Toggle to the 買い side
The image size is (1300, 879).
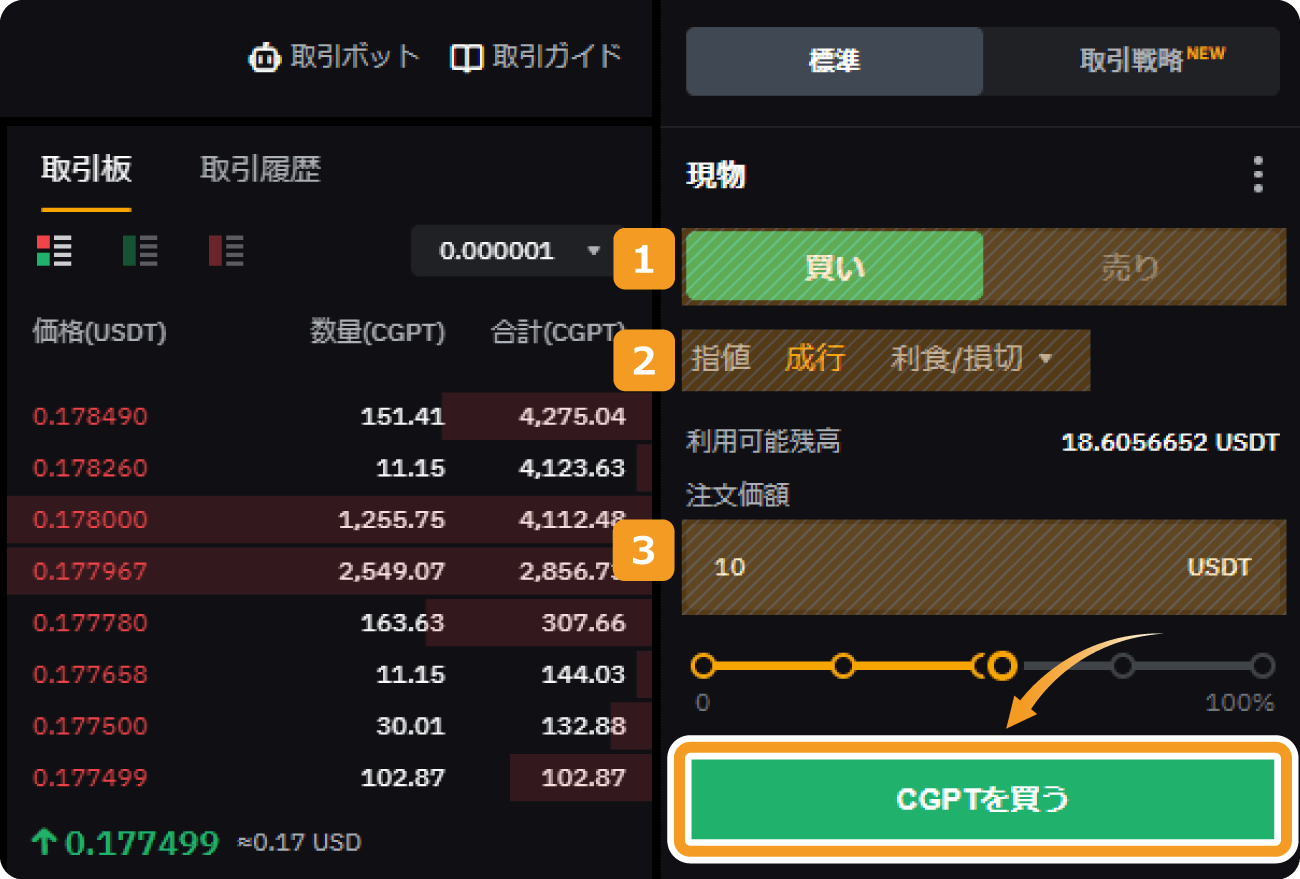[x=834, y=267]
